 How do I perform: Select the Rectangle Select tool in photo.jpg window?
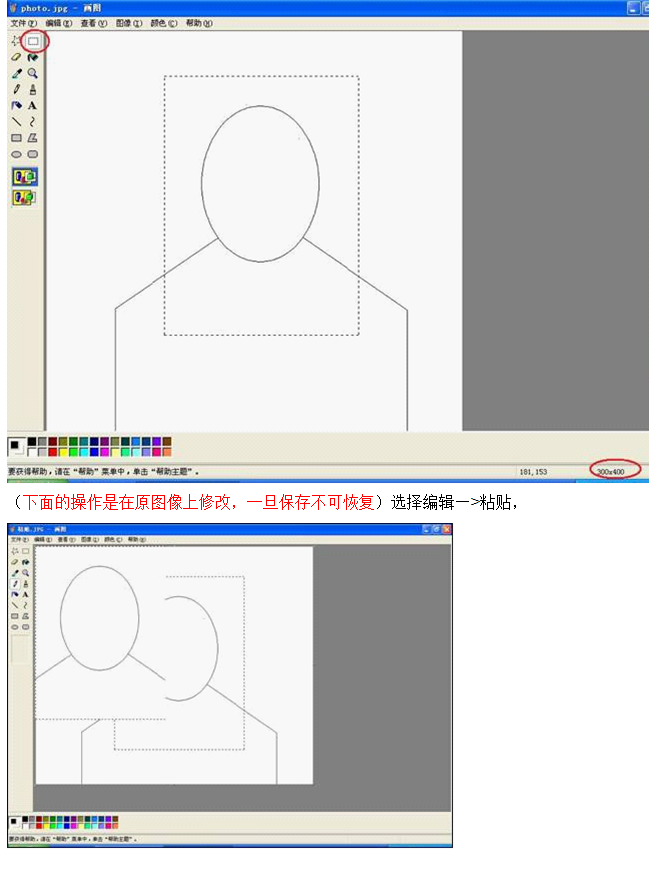pos(33,42)
